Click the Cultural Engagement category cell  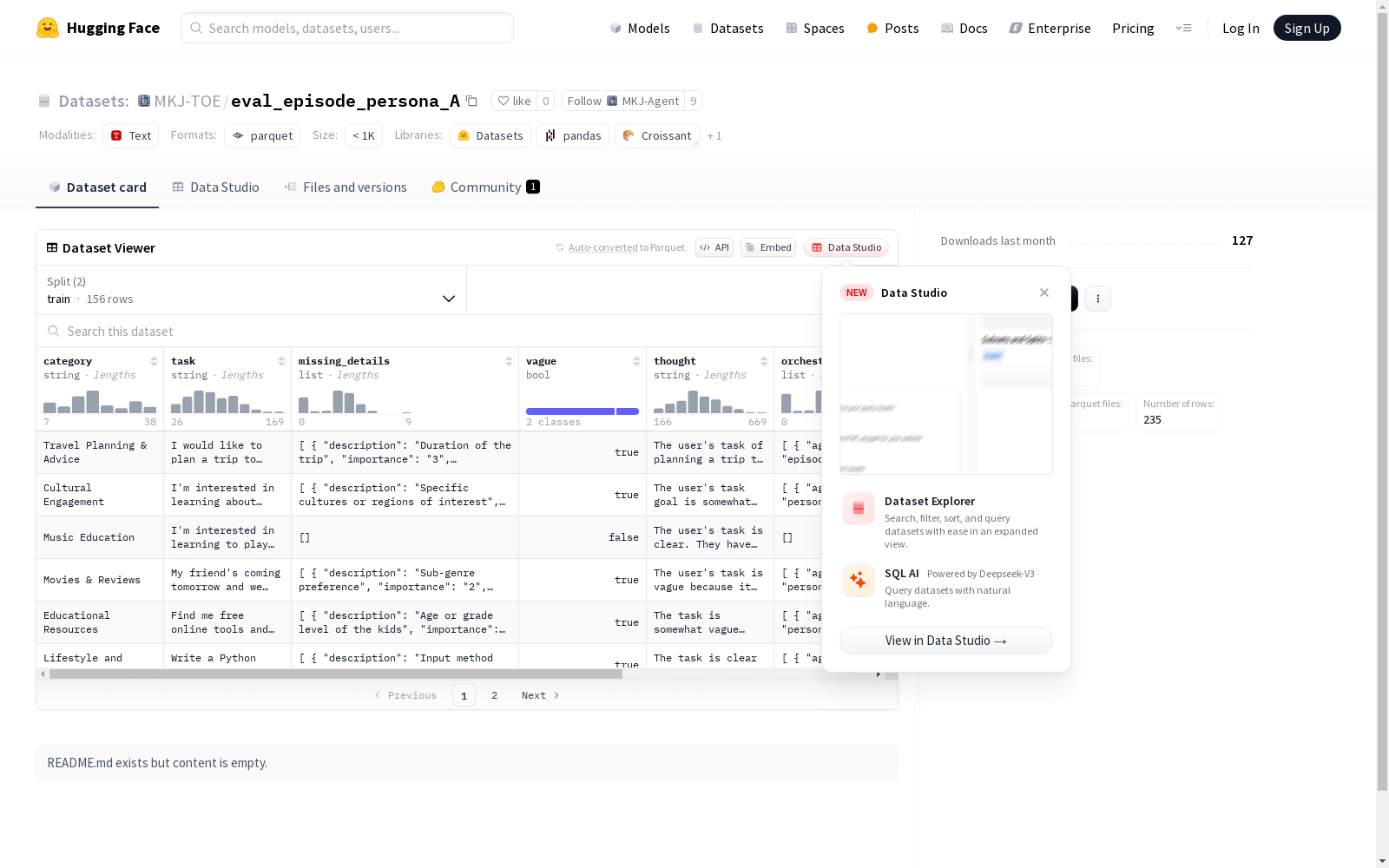coord(100,495)
